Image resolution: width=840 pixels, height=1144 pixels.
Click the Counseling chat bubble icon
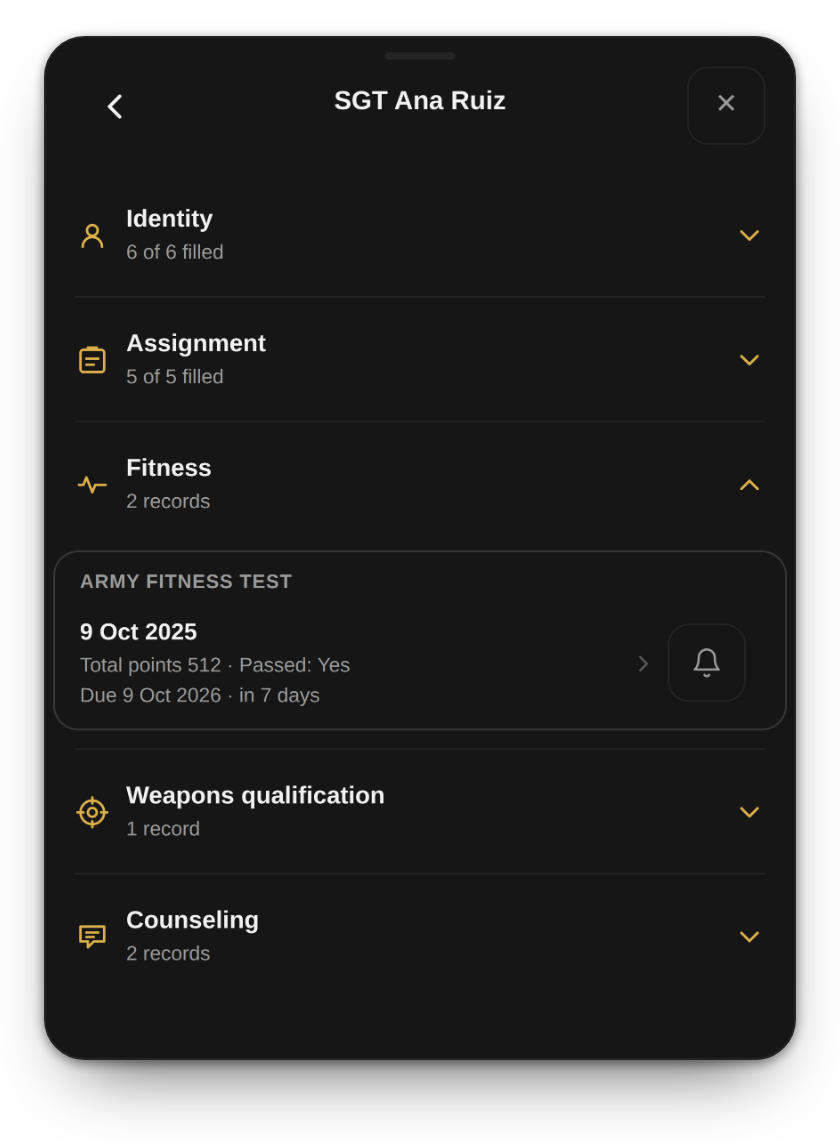pos(92,936)
